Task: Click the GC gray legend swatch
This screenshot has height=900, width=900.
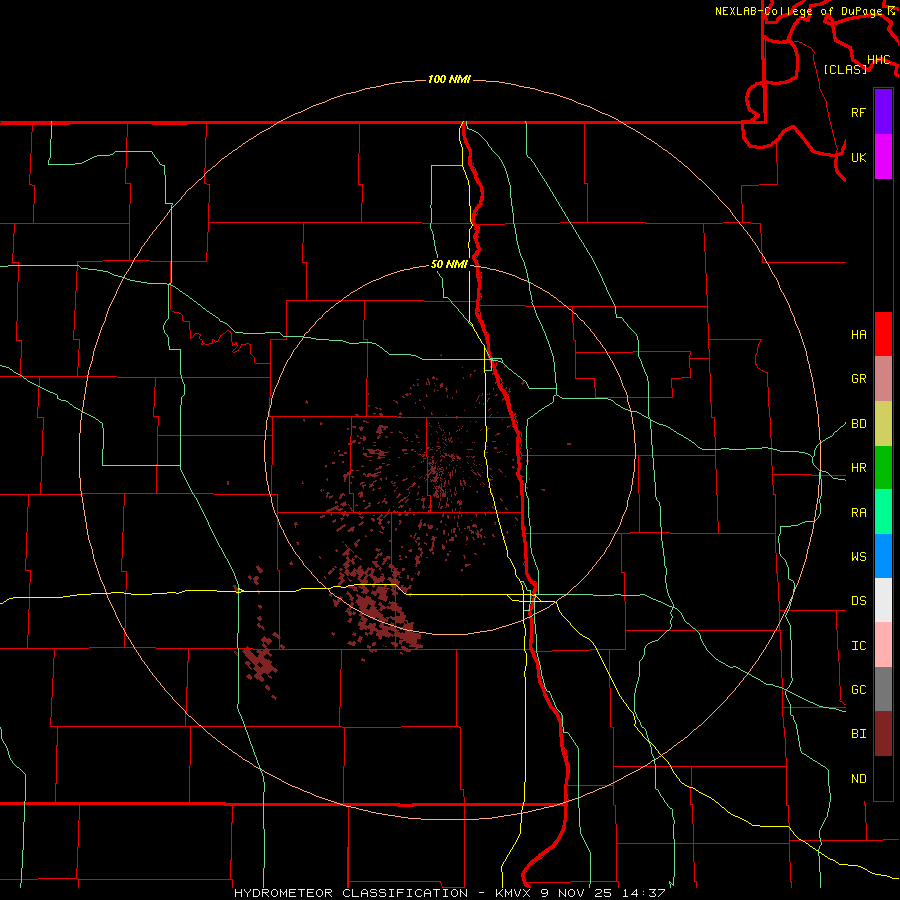Action: pyautogui.click(x=883, y=689)
